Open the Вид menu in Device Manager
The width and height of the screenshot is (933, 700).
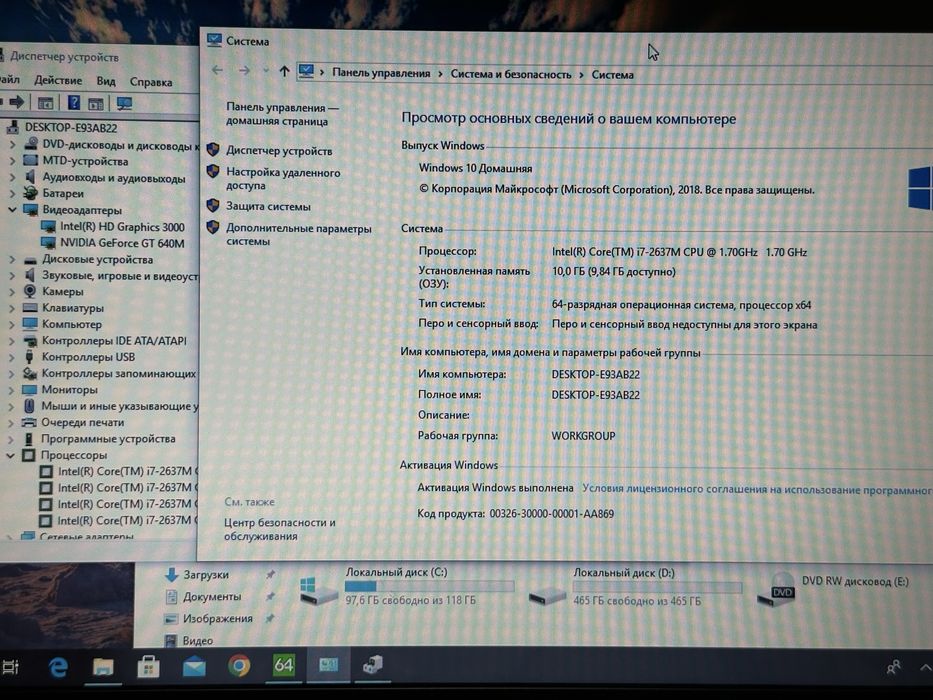(106, 81)
